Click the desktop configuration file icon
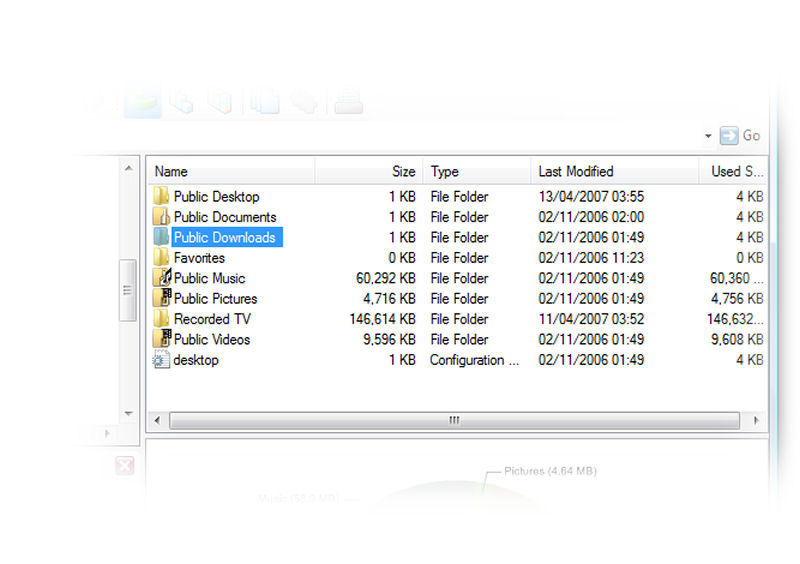 161,360
